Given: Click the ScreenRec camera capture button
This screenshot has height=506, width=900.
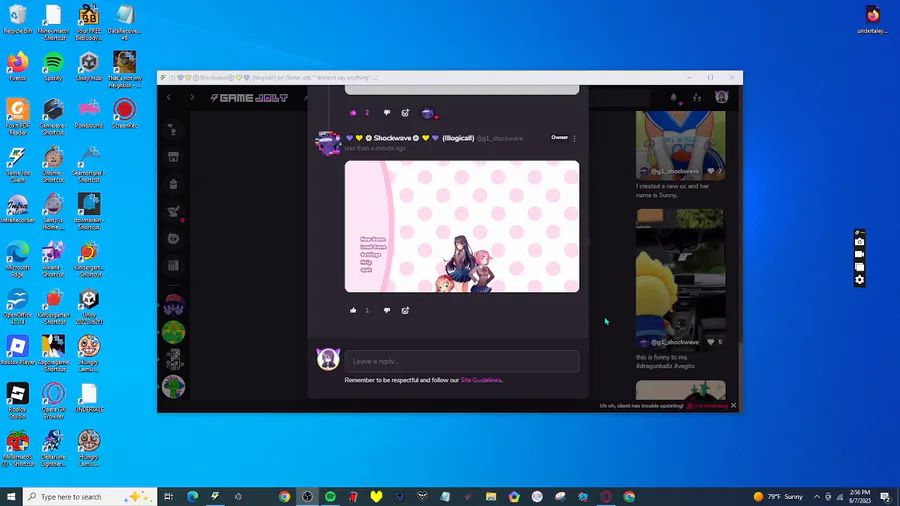Looking at the screenshot, I should pos(859,242).
